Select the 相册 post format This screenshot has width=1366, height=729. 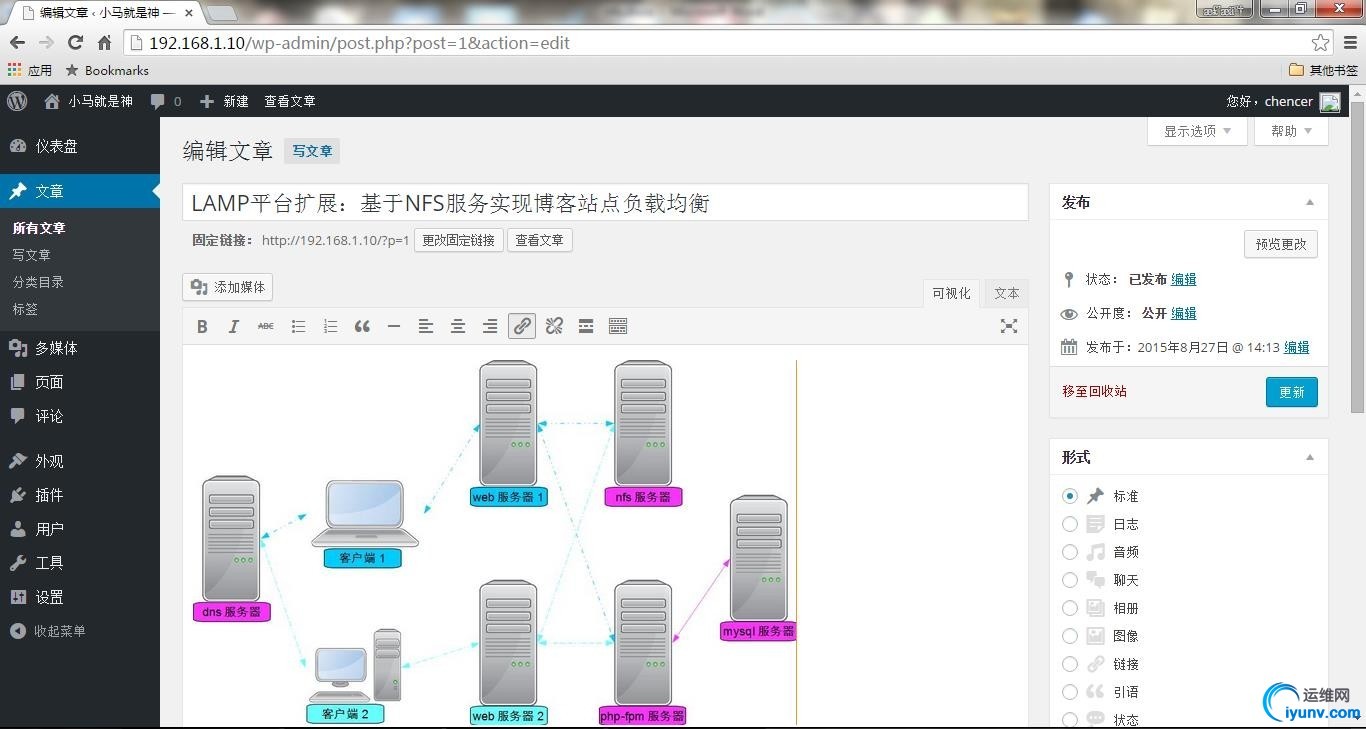1070,608
